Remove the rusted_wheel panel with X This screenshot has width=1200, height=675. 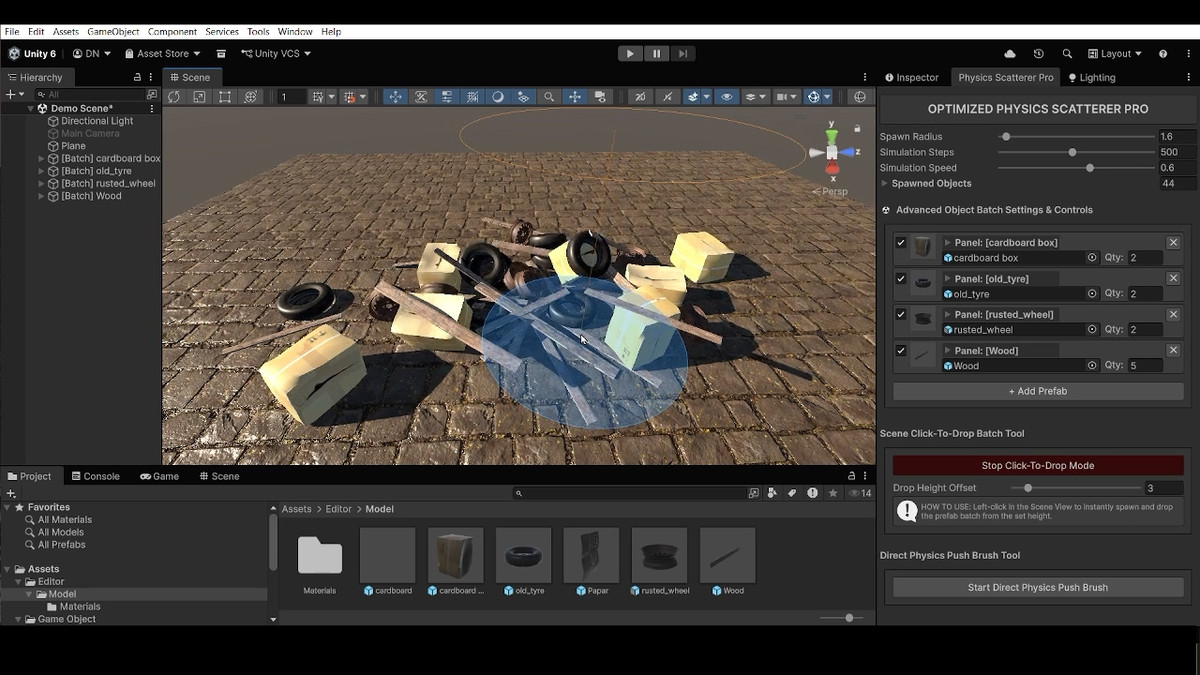(x=1173, y=314)
